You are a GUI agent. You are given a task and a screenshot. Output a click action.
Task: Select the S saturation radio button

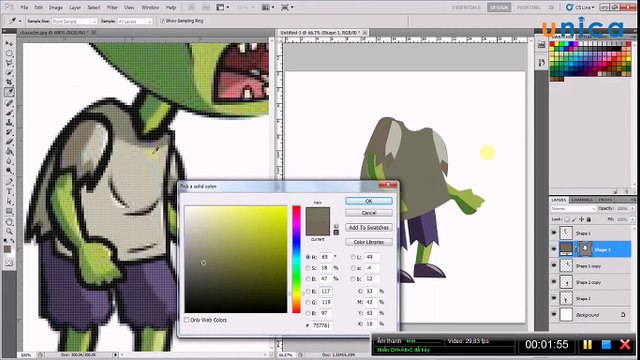point(308,268)
